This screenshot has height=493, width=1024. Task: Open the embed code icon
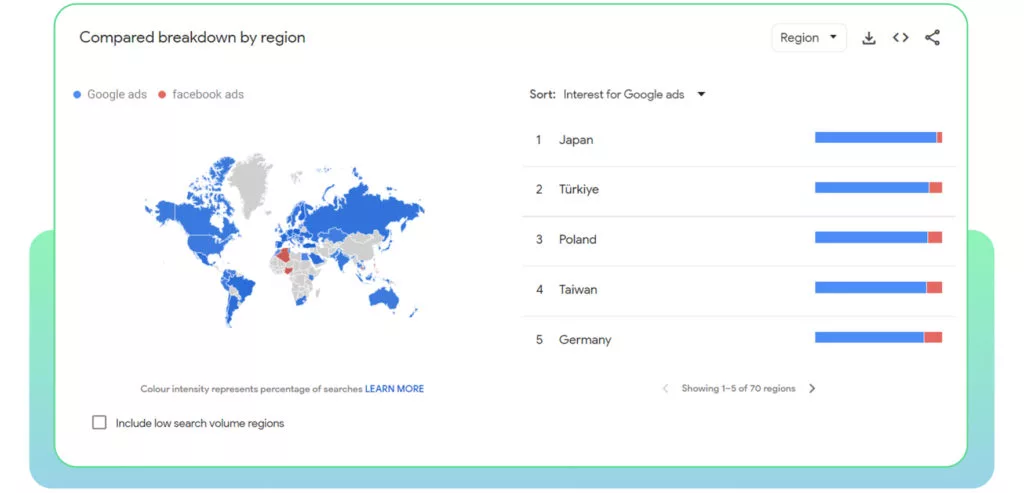[901, 38]
